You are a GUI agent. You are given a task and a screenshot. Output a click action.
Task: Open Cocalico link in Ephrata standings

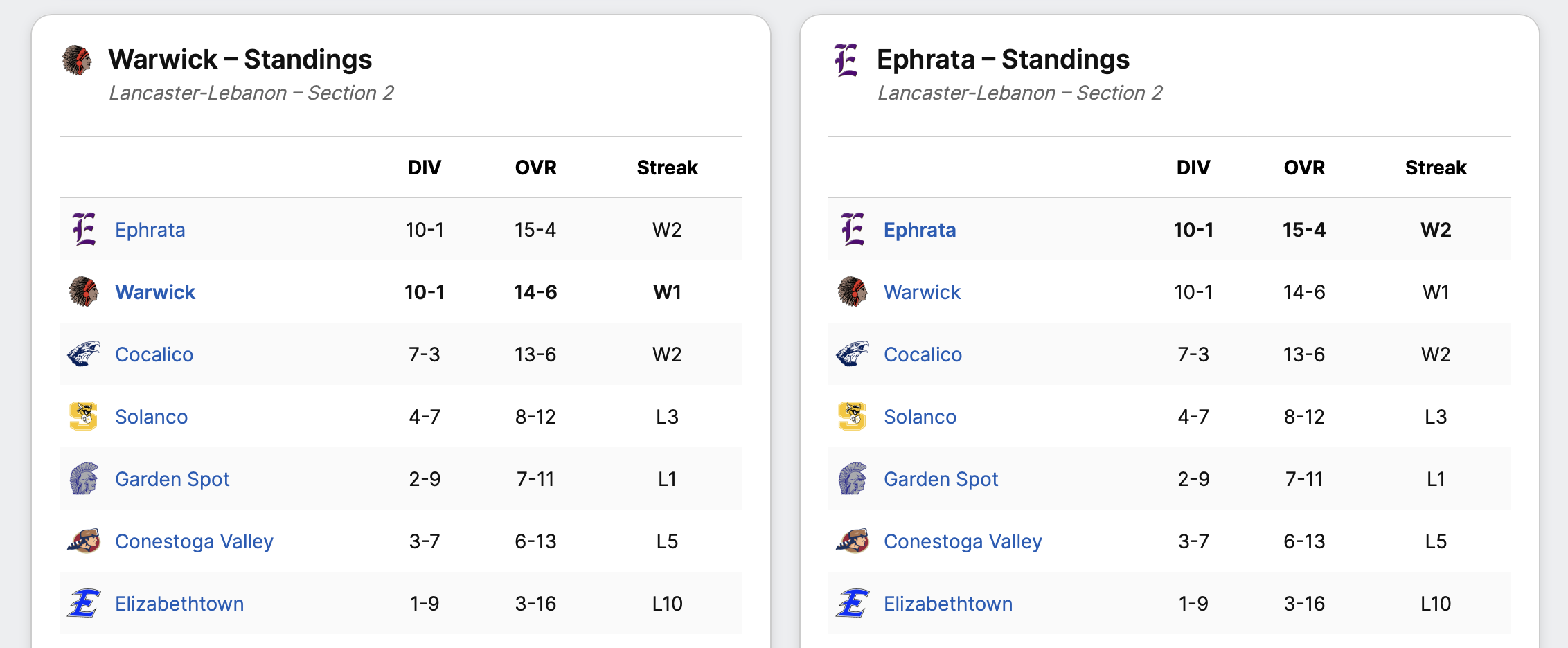(x=923, y=354)
